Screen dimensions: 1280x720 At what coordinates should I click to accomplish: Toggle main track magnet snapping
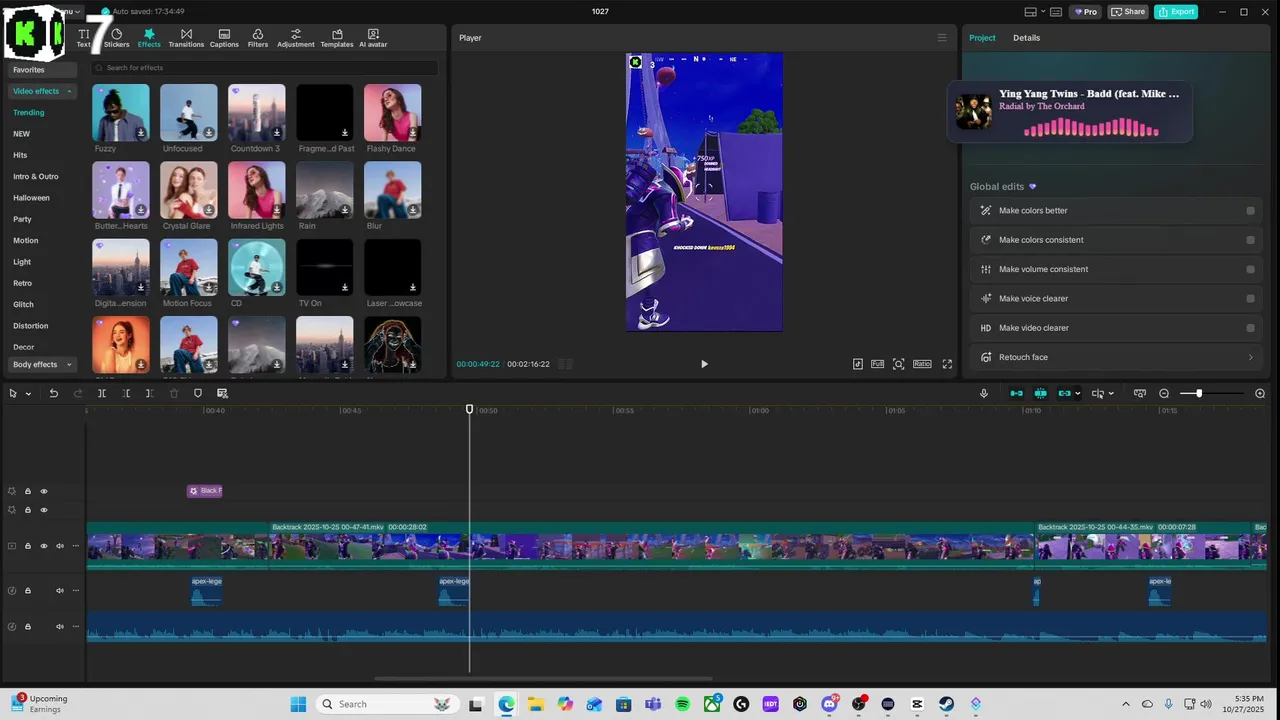point(1016,393)
